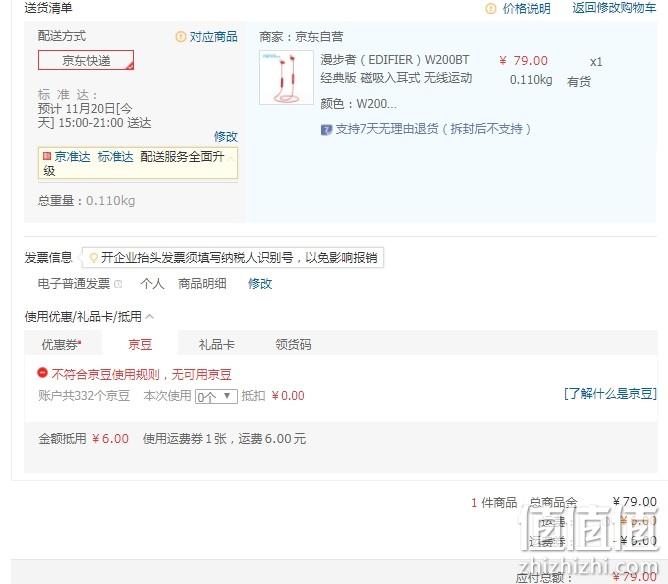
Task: Click 商品明细 invoice content text
Action: click(x=202, y=284)
